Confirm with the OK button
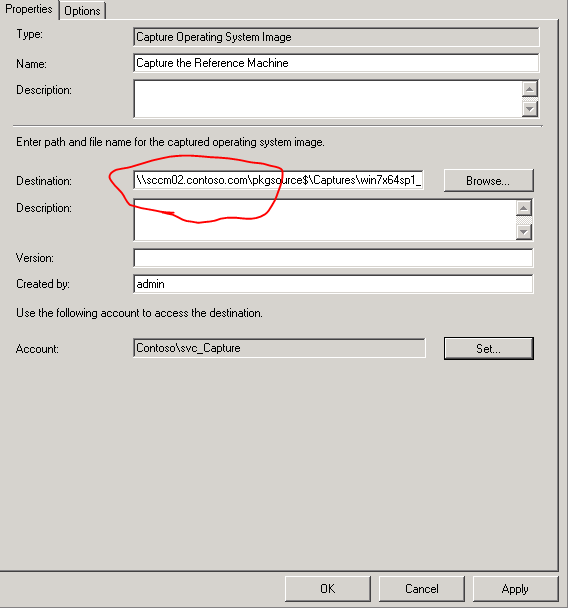 click(x=328, y=589)
